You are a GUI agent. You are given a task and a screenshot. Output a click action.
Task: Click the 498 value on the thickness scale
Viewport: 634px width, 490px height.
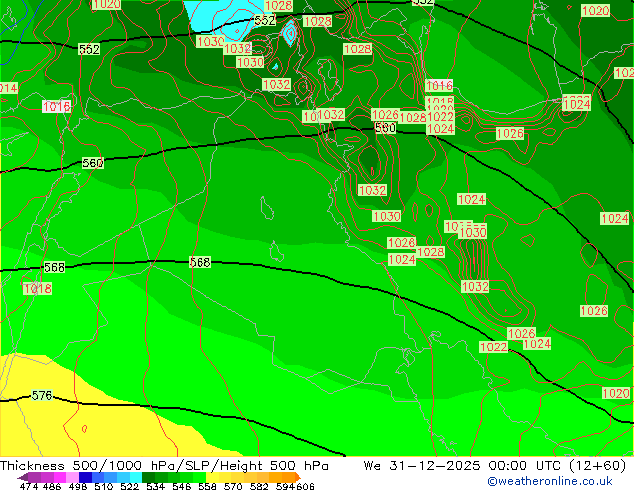tap(78, 486)
